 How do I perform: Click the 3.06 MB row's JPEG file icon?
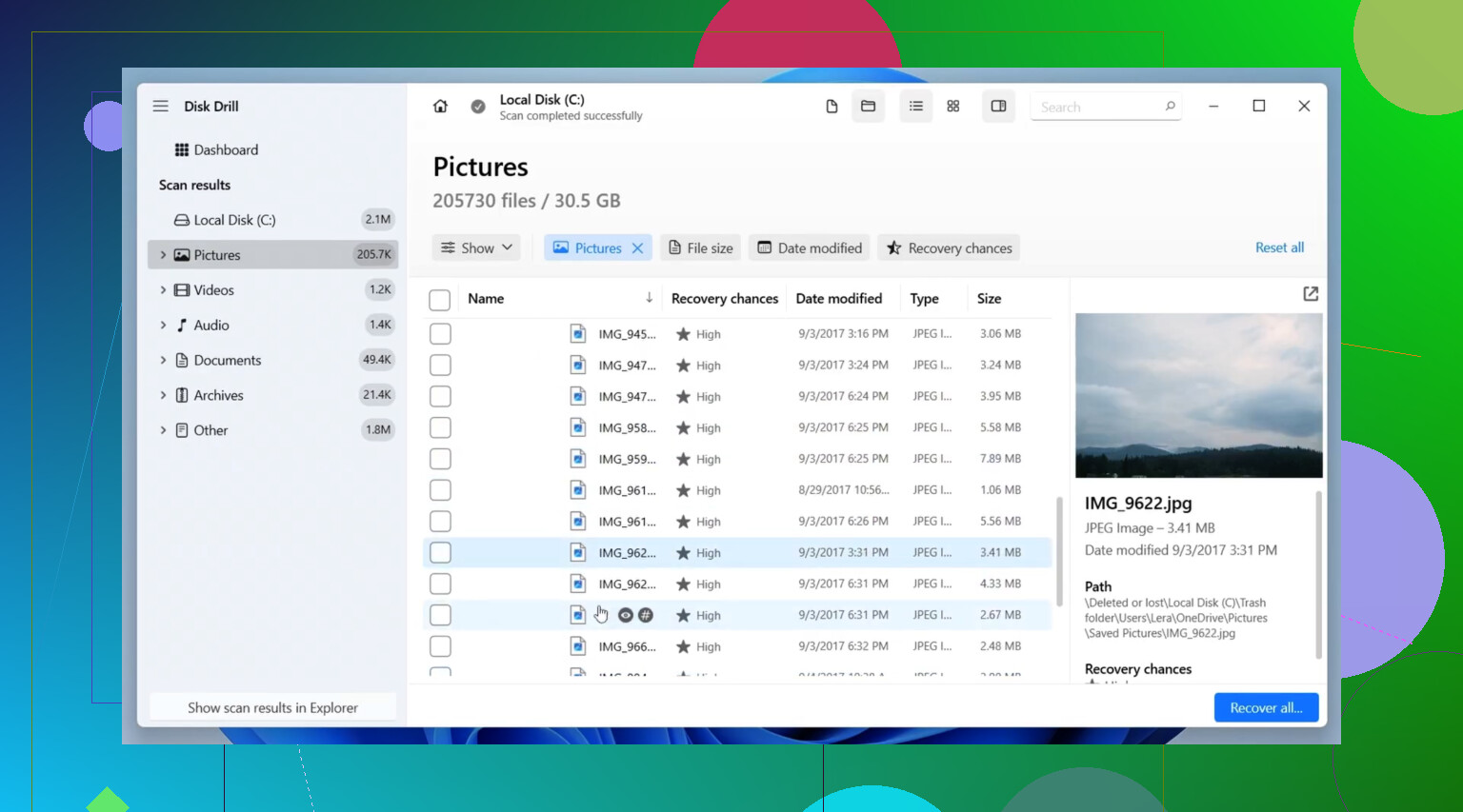[578, 334]
